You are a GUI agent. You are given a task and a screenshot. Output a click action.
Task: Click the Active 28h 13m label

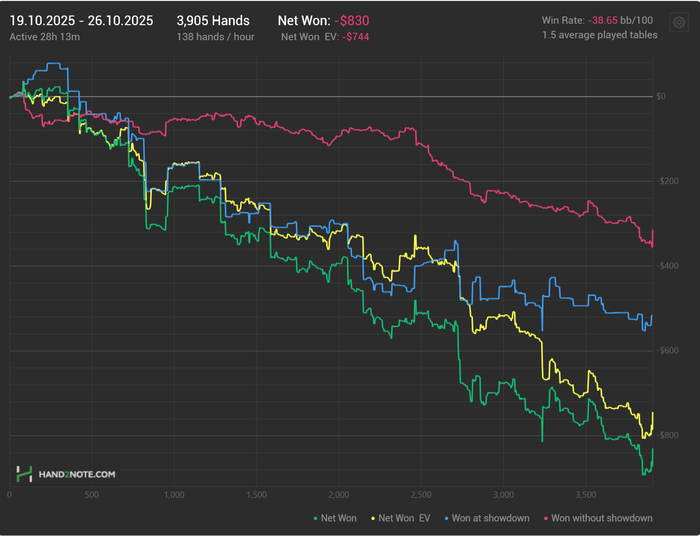click(x=44, y=37)
